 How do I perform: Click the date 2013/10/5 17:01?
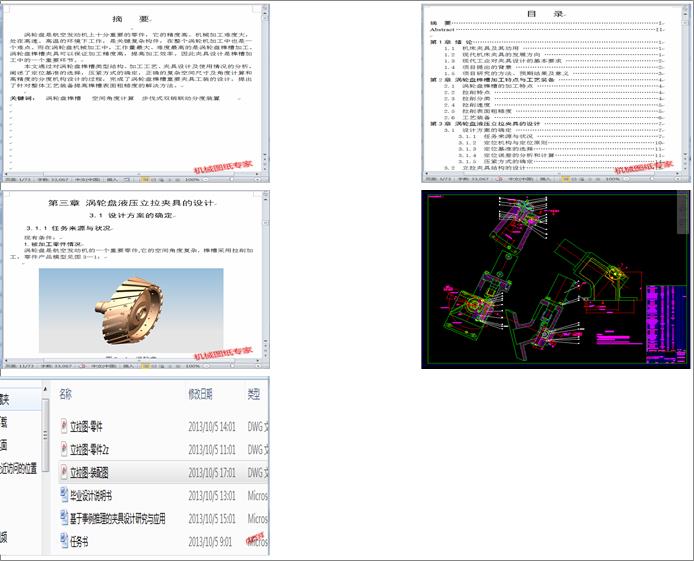pos(212,473)
